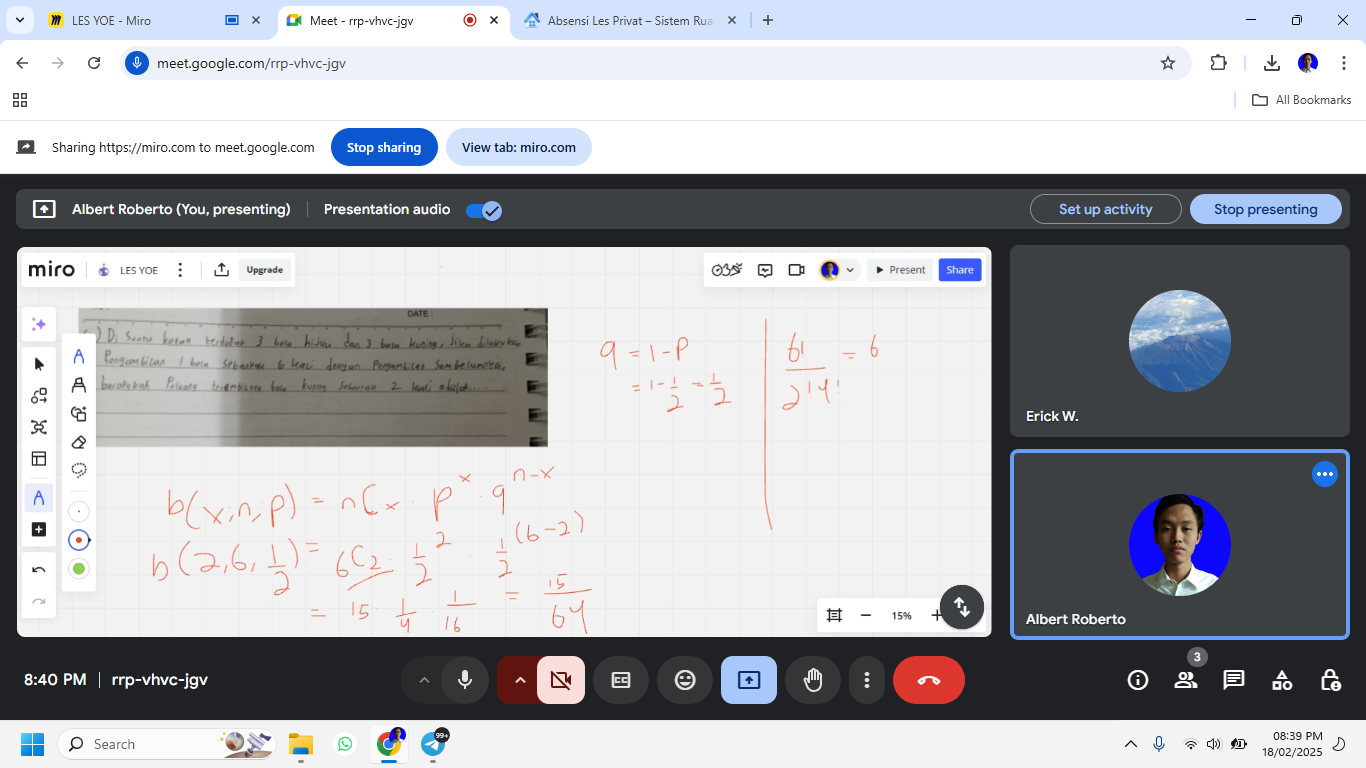Open Miro shapes and lines tool
The height and width of the screenshot is (768, 1366).
click(x=39, y=396)
